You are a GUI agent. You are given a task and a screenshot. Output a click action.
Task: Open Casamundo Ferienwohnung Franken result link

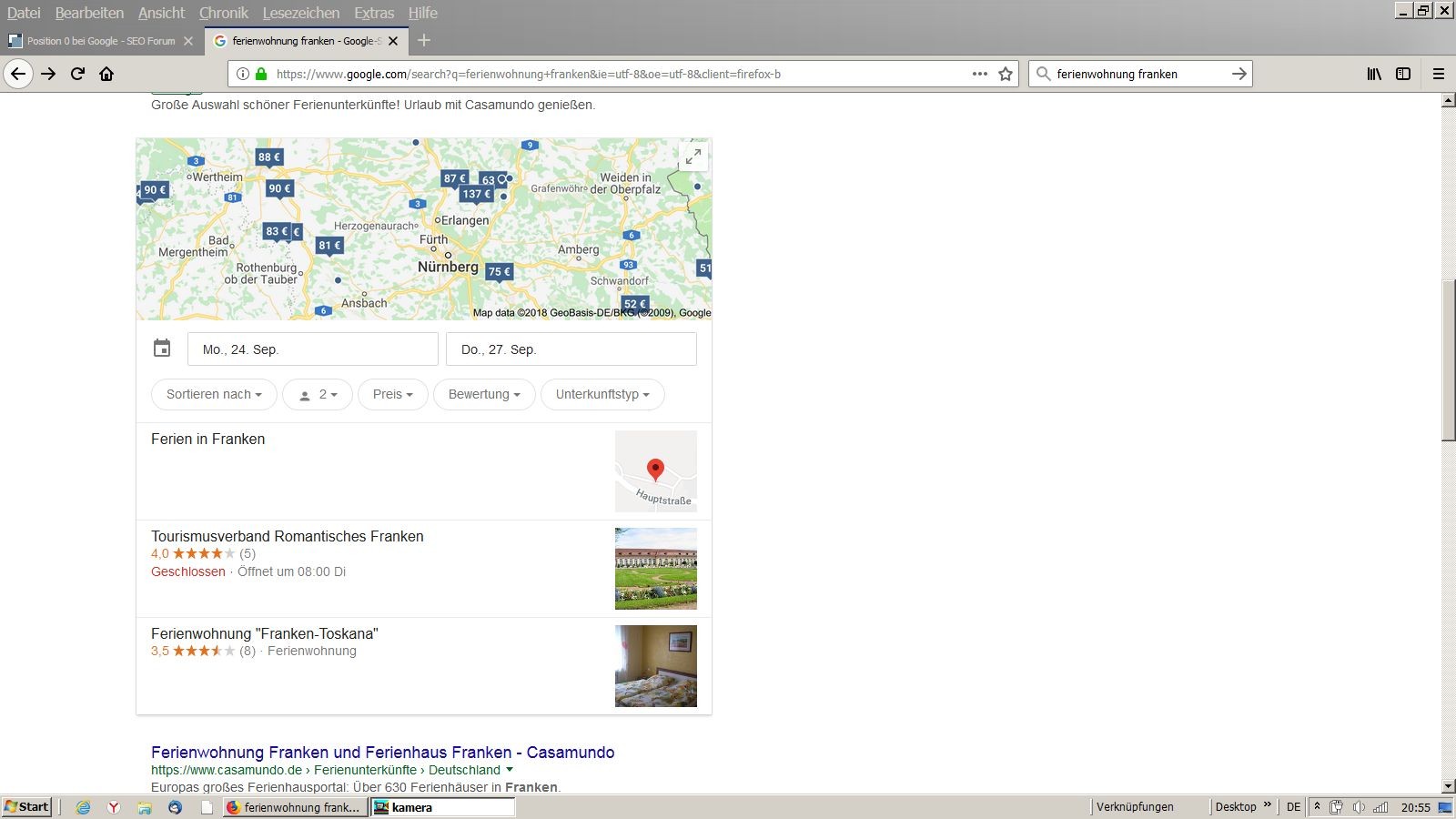coord(382,753)
